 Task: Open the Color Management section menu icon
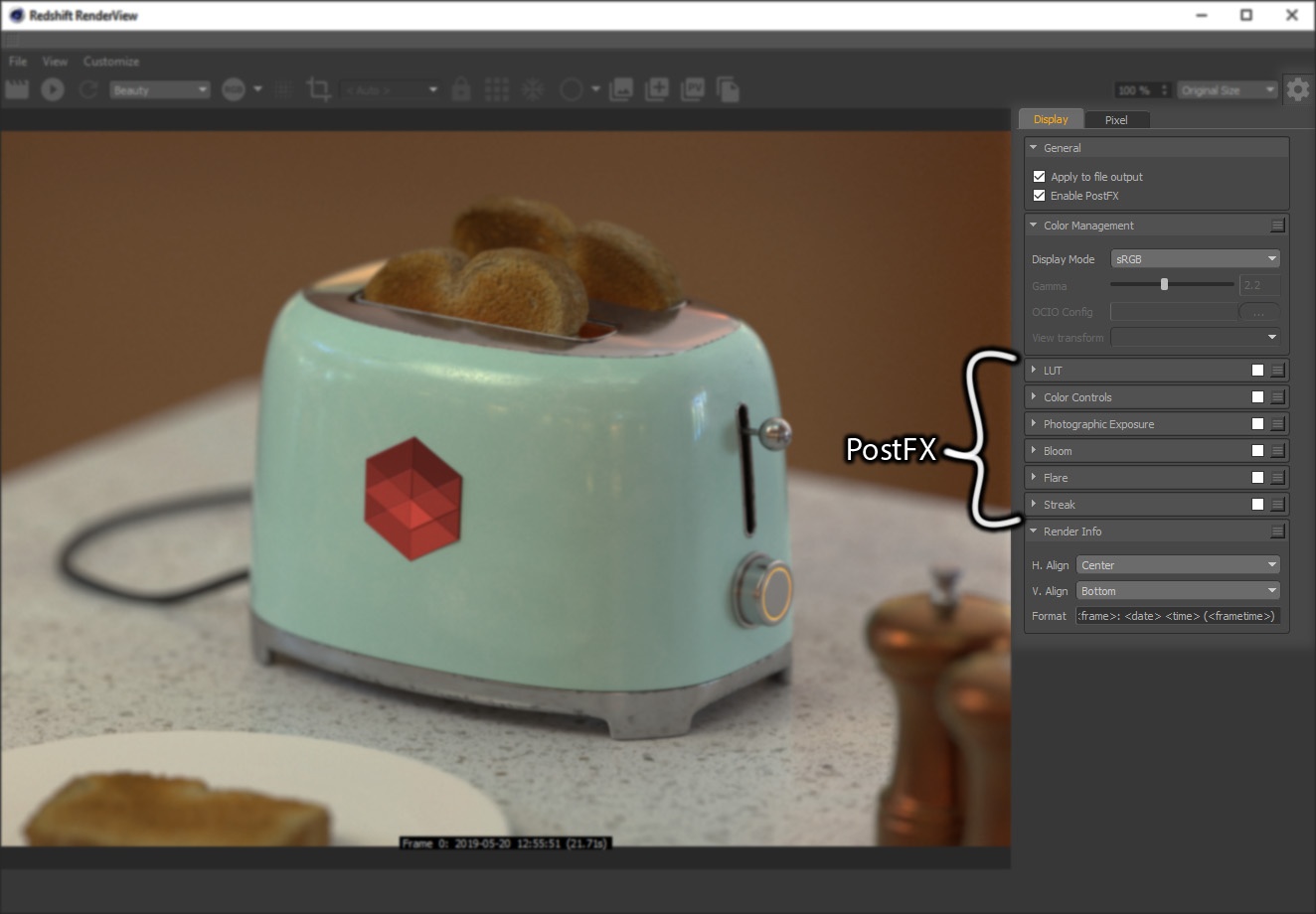1277,226
